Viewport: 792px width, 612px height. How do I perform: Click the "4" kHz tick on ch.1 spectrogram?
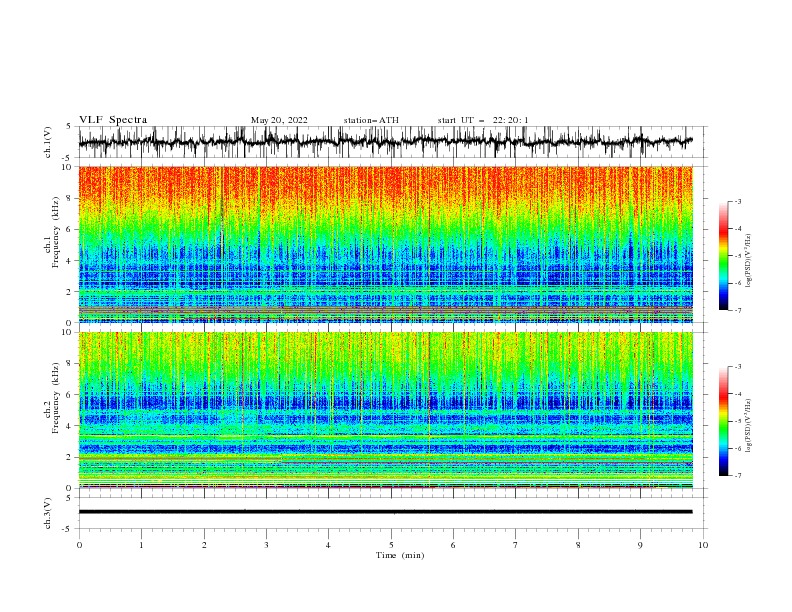click(x=69, y=261)
